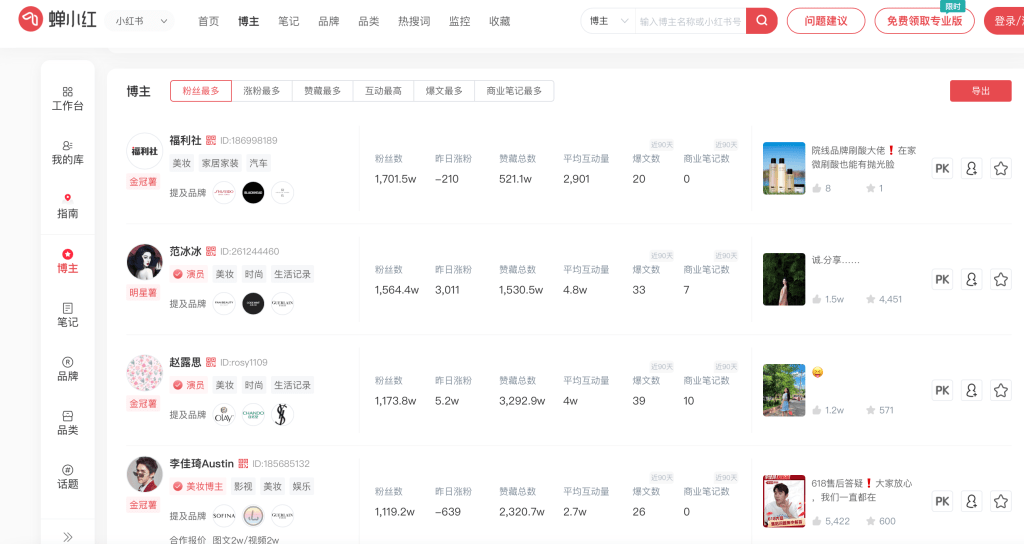The height and width of the screenshot is (544, 1024).
Task: Click the 蝉小红 logo
Action: coord(58,20)
